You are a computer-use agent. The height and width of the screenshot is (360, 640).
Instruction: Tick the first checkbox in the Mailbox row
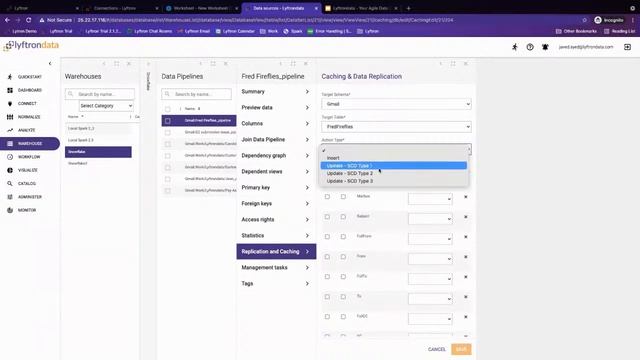327,197
